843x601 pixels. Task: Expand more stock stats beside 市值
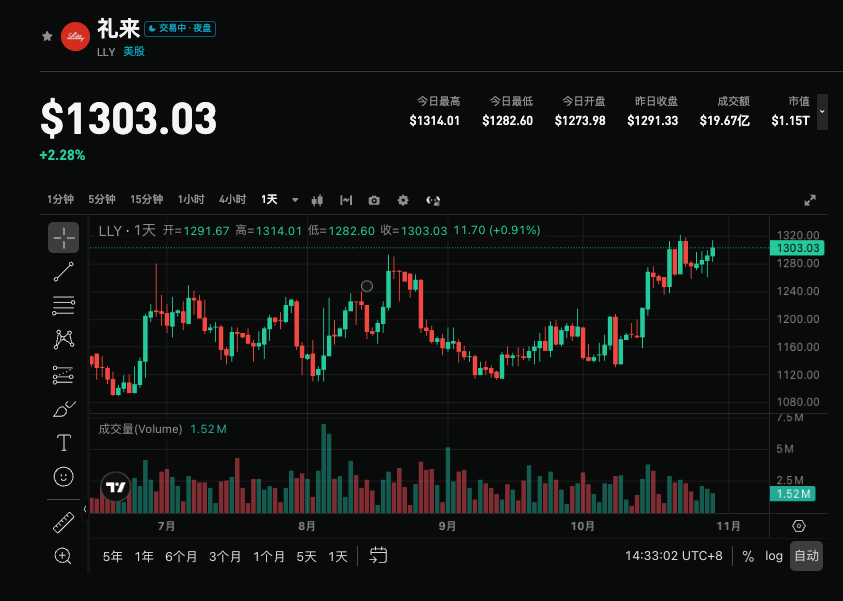coord(822,112)
